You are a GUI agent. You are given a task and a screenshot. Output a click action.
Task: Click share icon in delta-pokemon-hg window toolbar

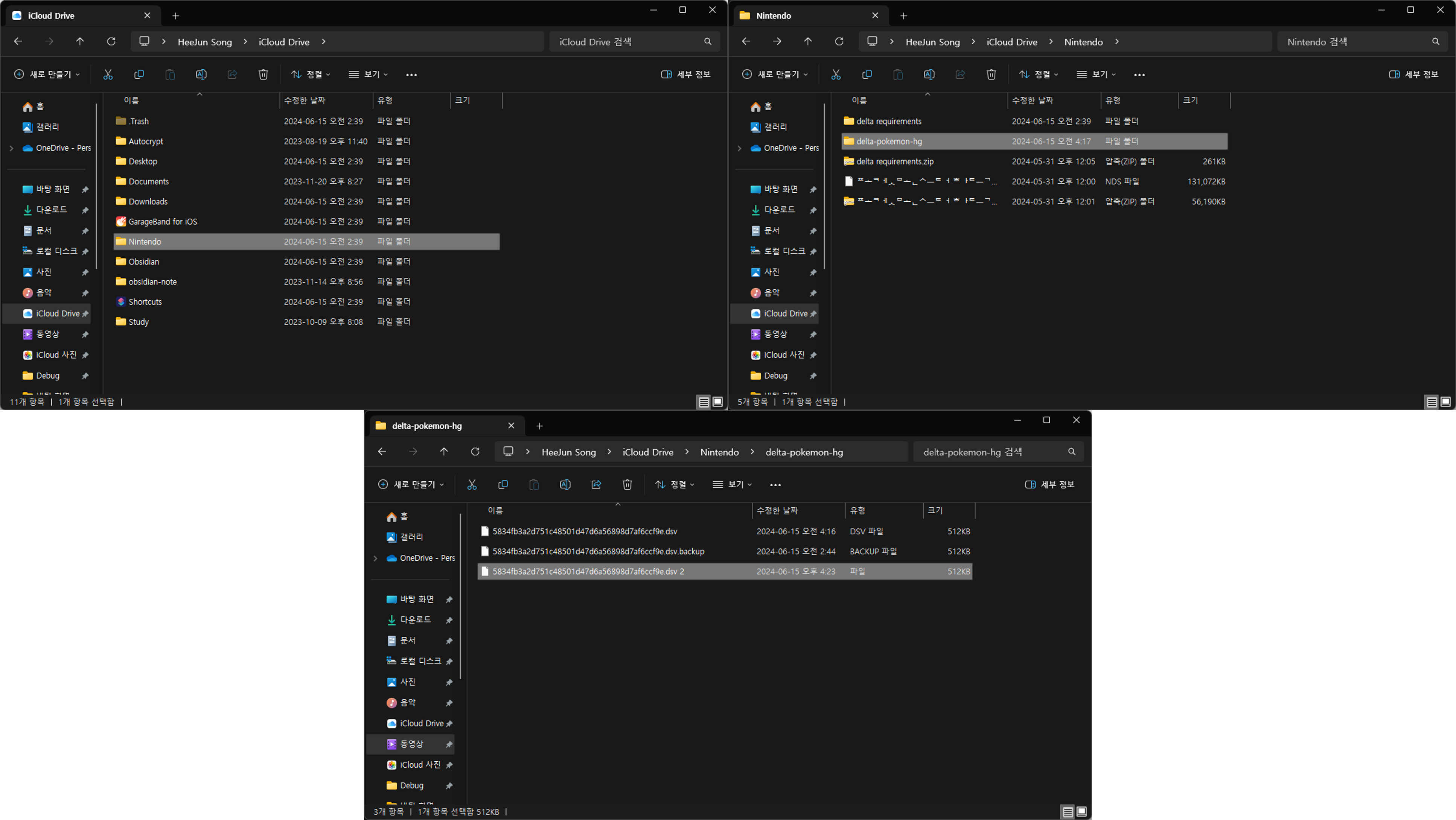click(596, 484)
